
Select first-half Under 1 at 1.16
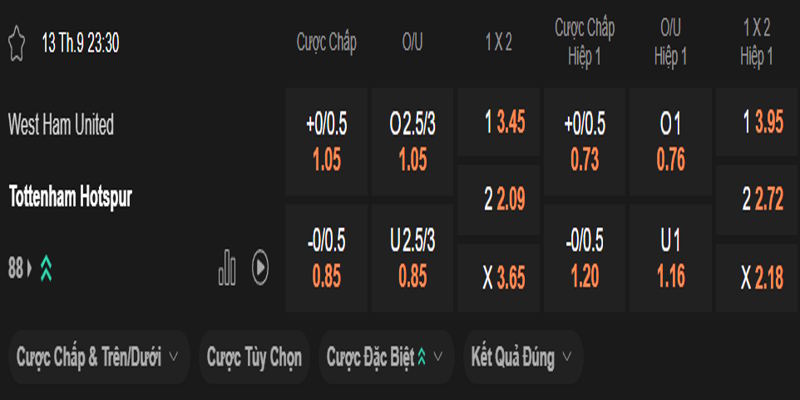670,257
